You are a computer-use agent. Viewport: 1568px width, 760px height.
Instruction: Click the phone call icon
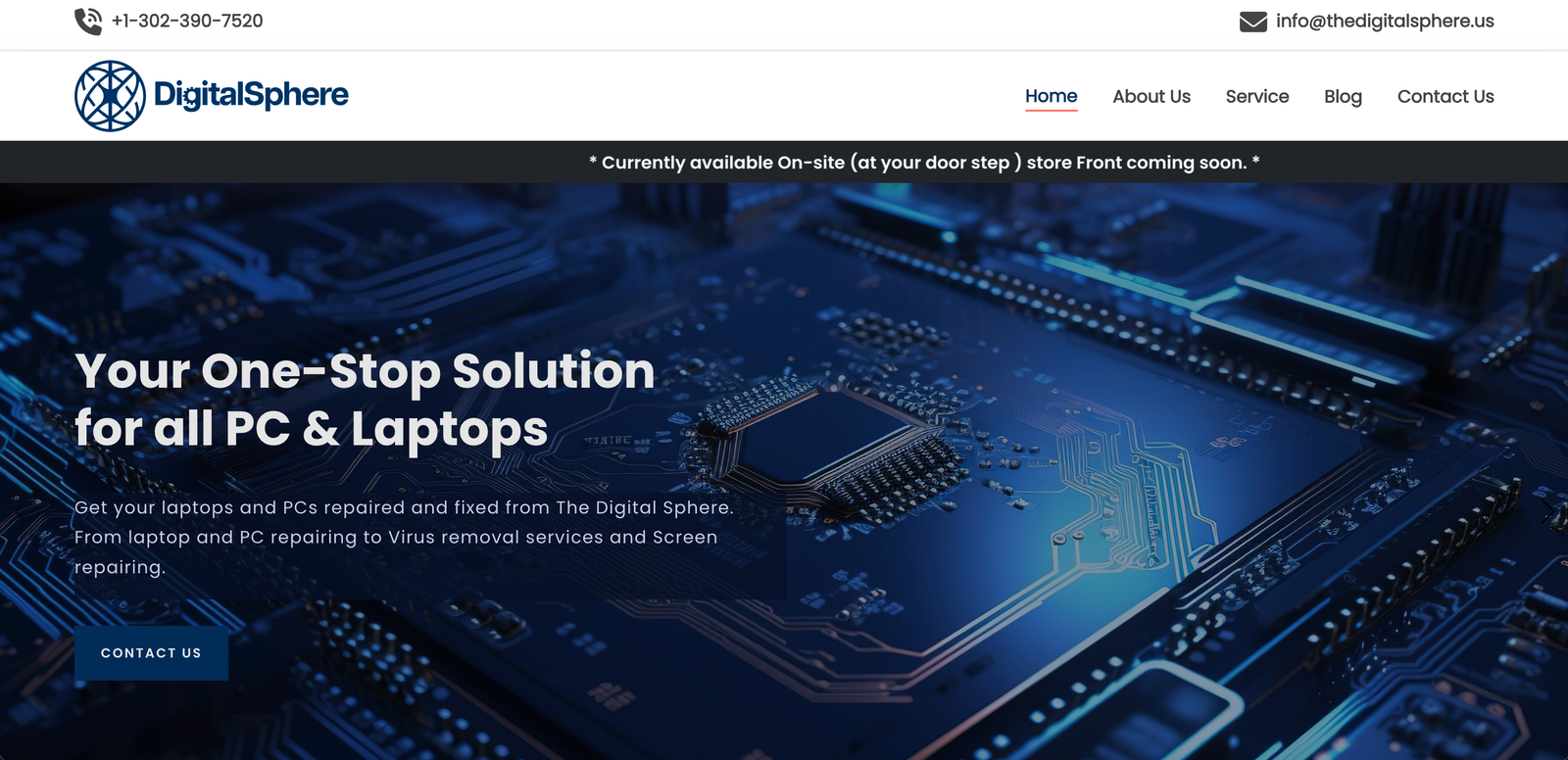point(88,22)
